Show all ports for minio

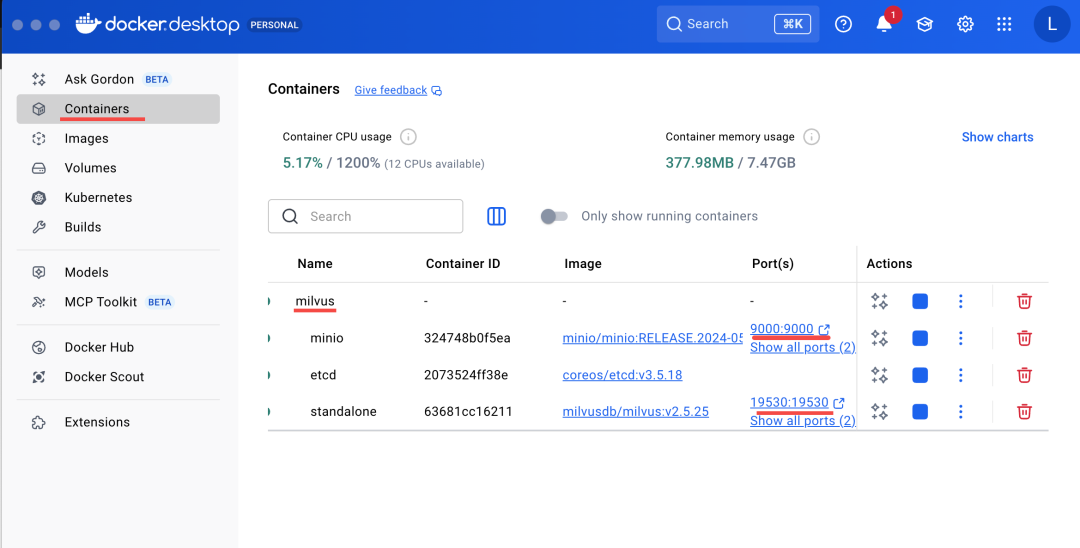point(802,348)
